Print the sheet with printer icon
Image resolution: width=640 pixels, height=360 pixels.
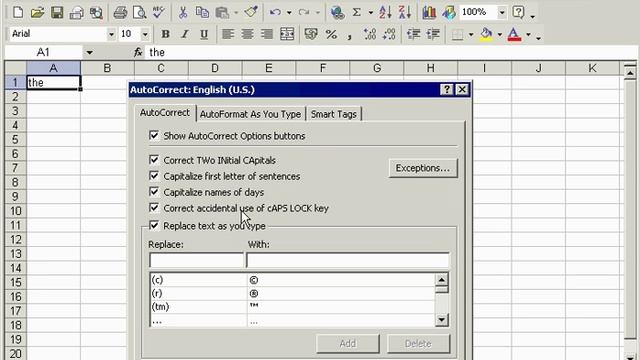tap(120, 13)
